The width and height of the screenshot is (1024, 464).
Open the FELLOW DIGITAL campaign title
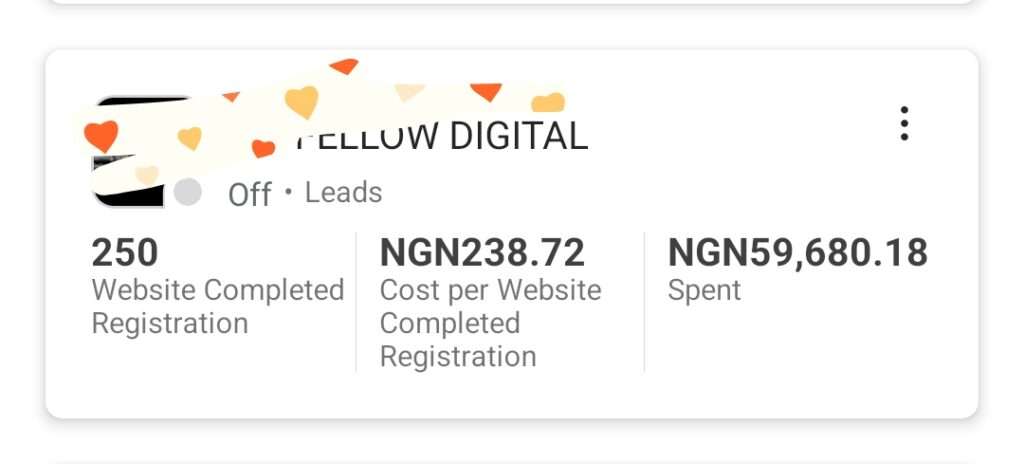tap(442, 136)
